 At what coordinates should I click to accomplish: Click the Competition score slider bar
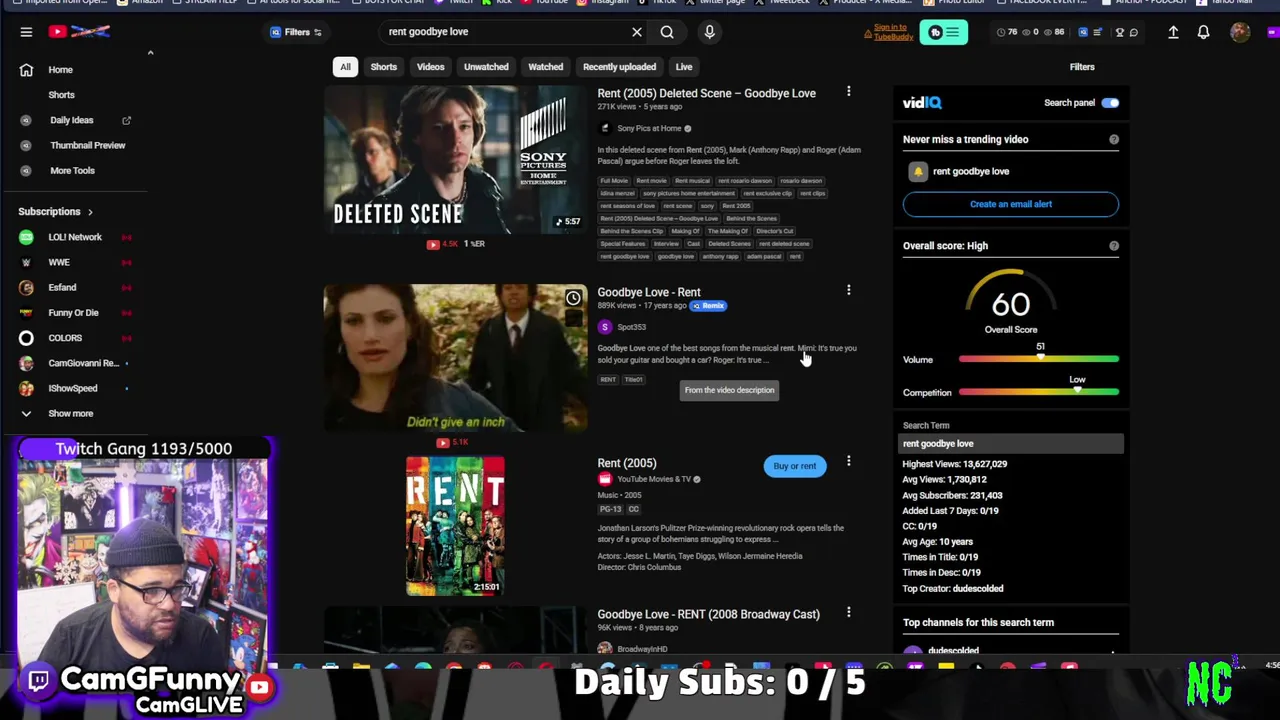(1039, 392)
